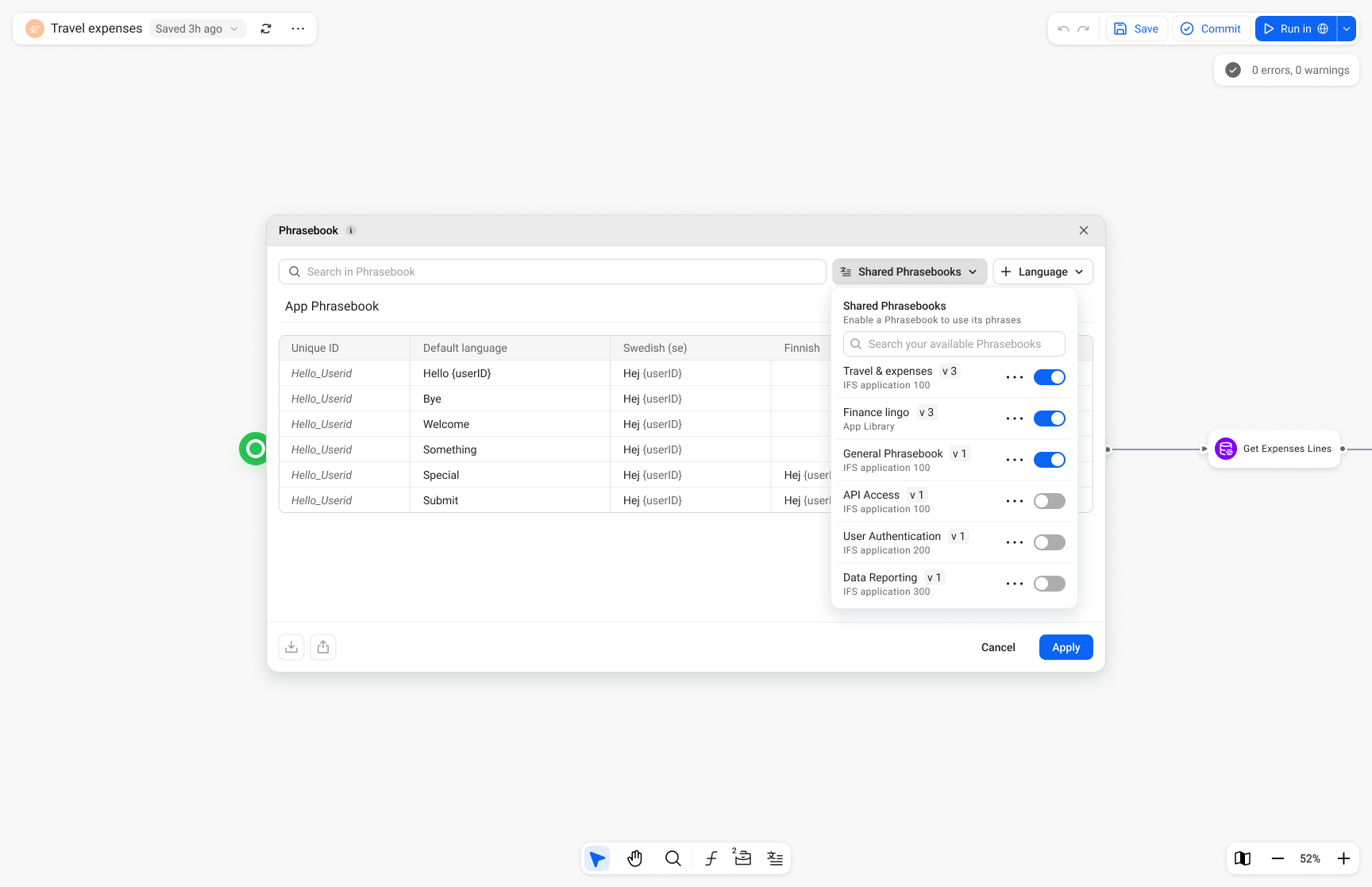Click the refresh sync icon near Saved status
The image size is (1372, 887).
pyautogui.click(x=266, y=29)
